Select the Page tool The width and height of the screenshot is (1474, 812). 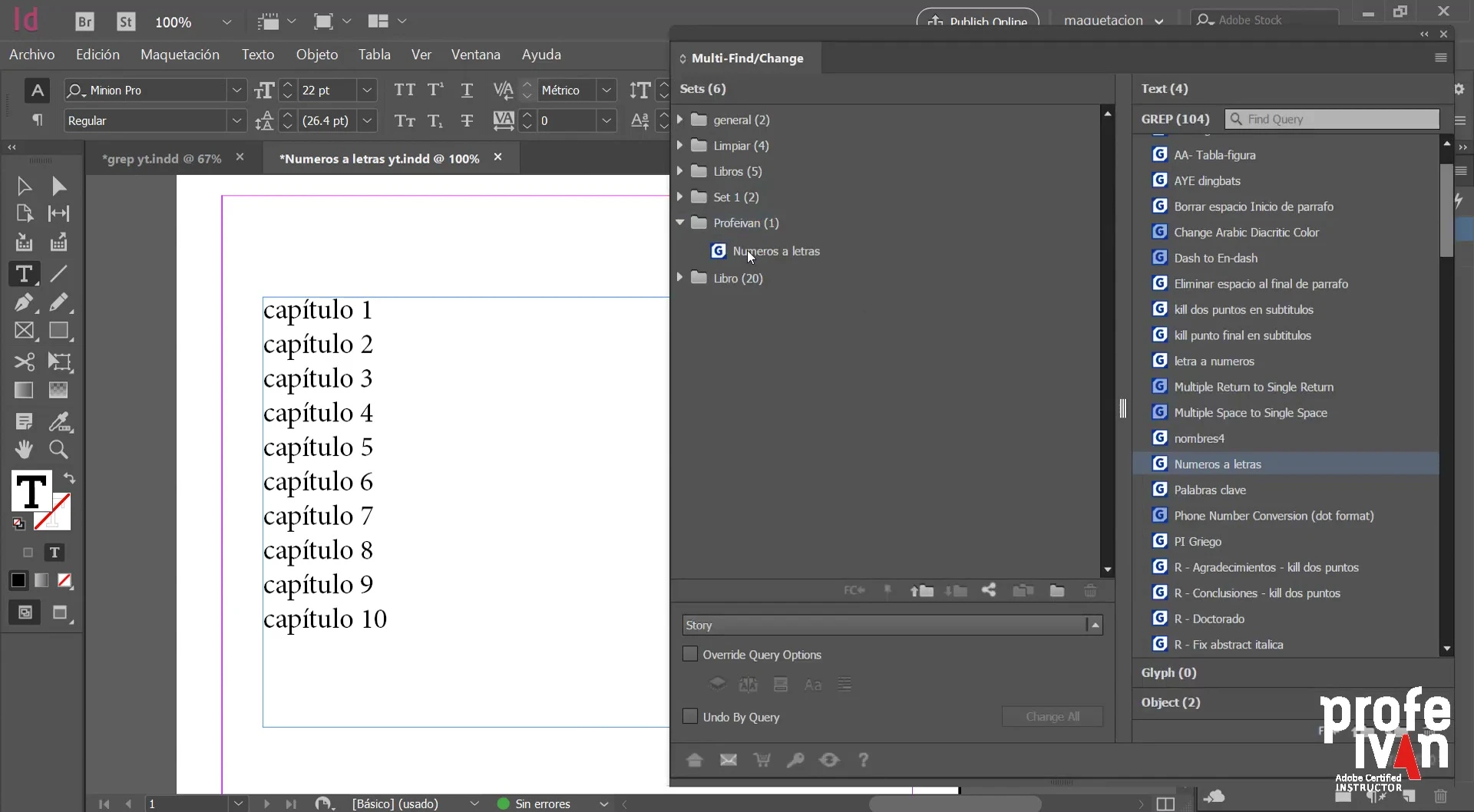click(x=24, y=213)
